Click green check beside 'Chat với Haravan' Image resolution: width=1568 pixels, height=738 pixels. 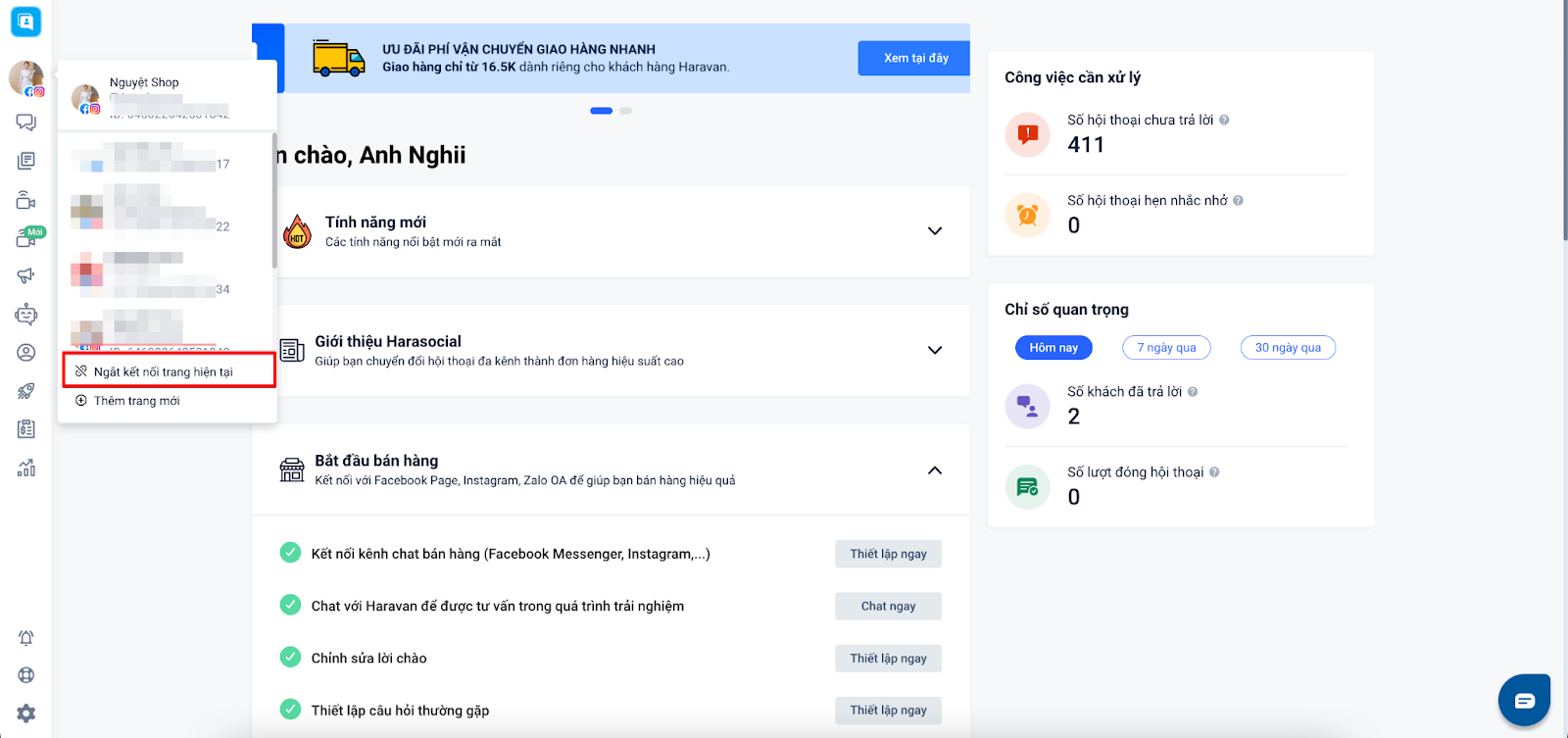tap(290, 605)
